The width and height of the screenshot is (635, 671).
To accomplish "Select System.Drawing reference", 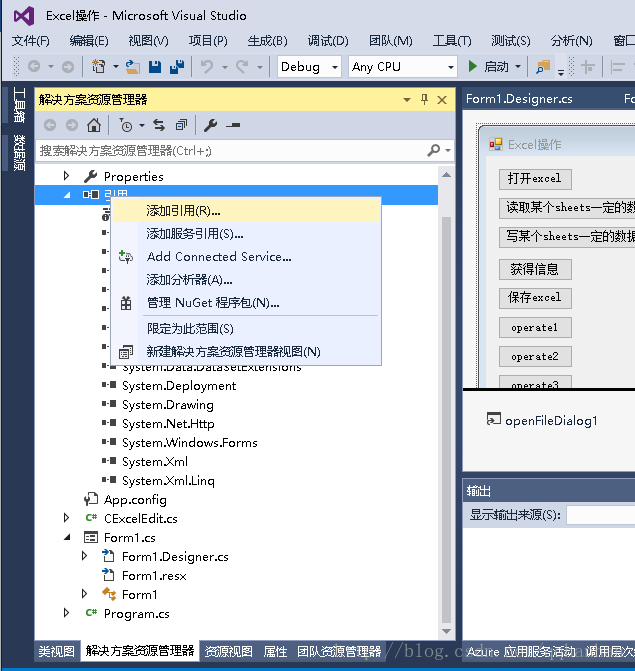I will pos(168,405).
